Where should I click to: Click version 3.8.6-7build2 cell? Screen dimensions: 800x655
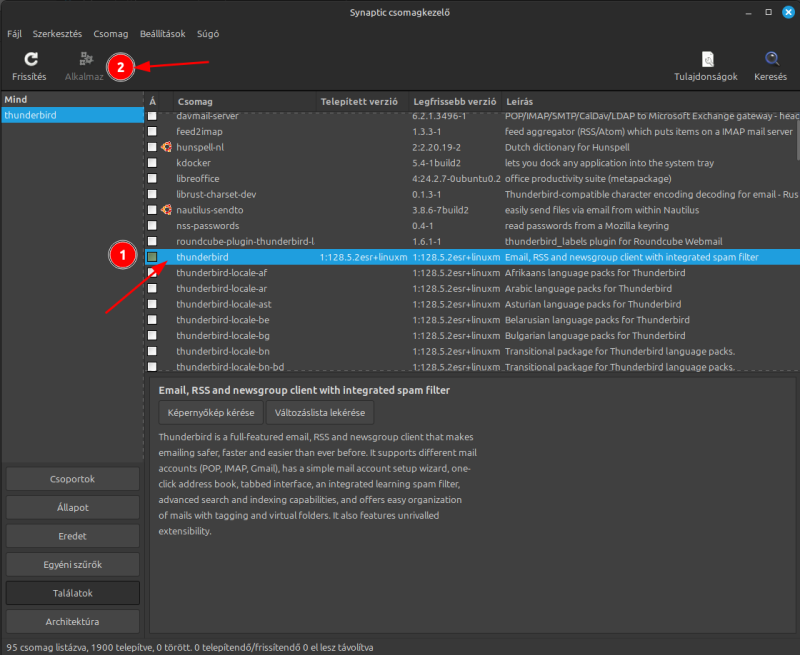point(440,210)
